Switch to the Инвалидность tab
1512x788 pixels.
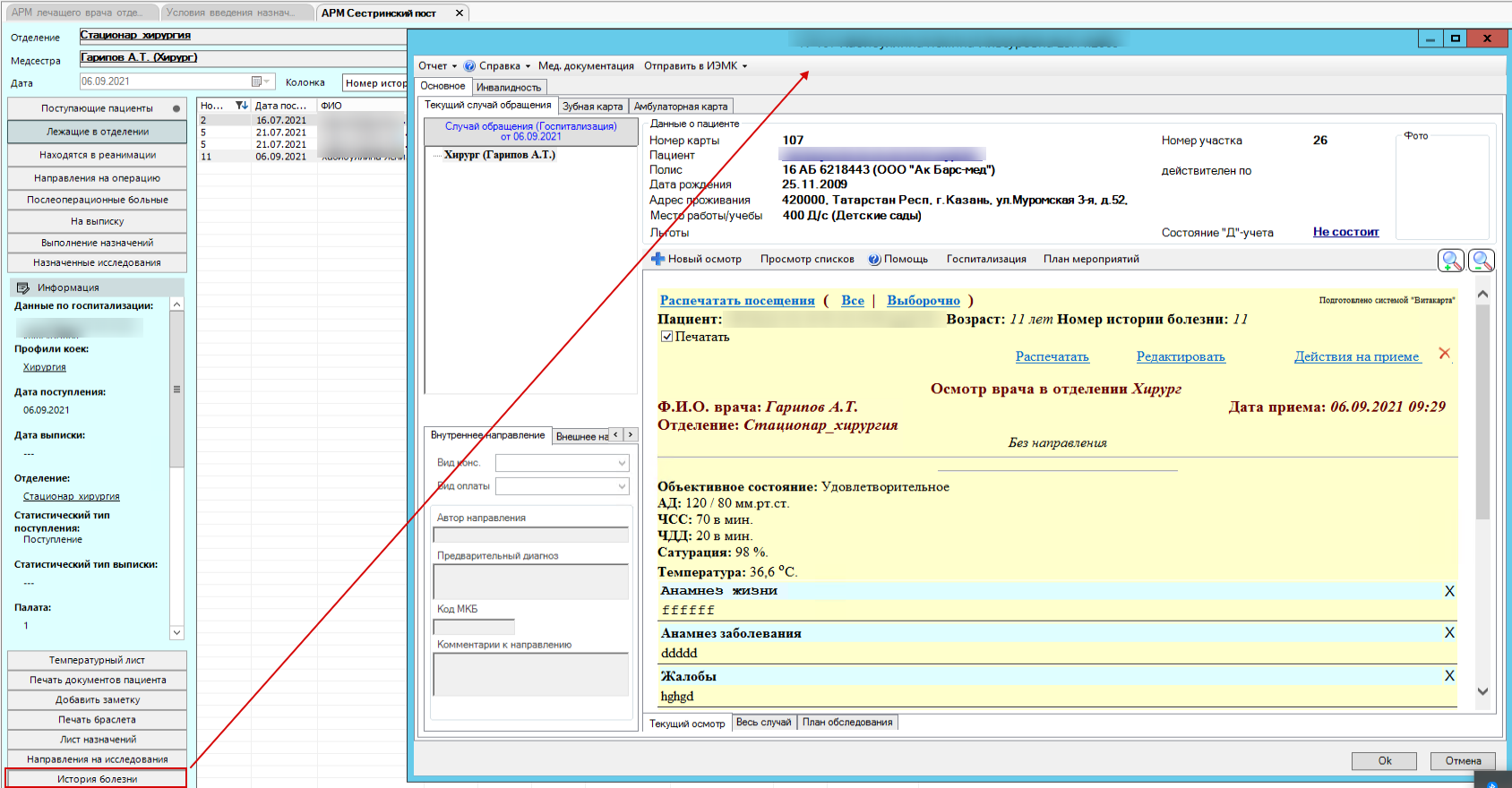[509, 88]
